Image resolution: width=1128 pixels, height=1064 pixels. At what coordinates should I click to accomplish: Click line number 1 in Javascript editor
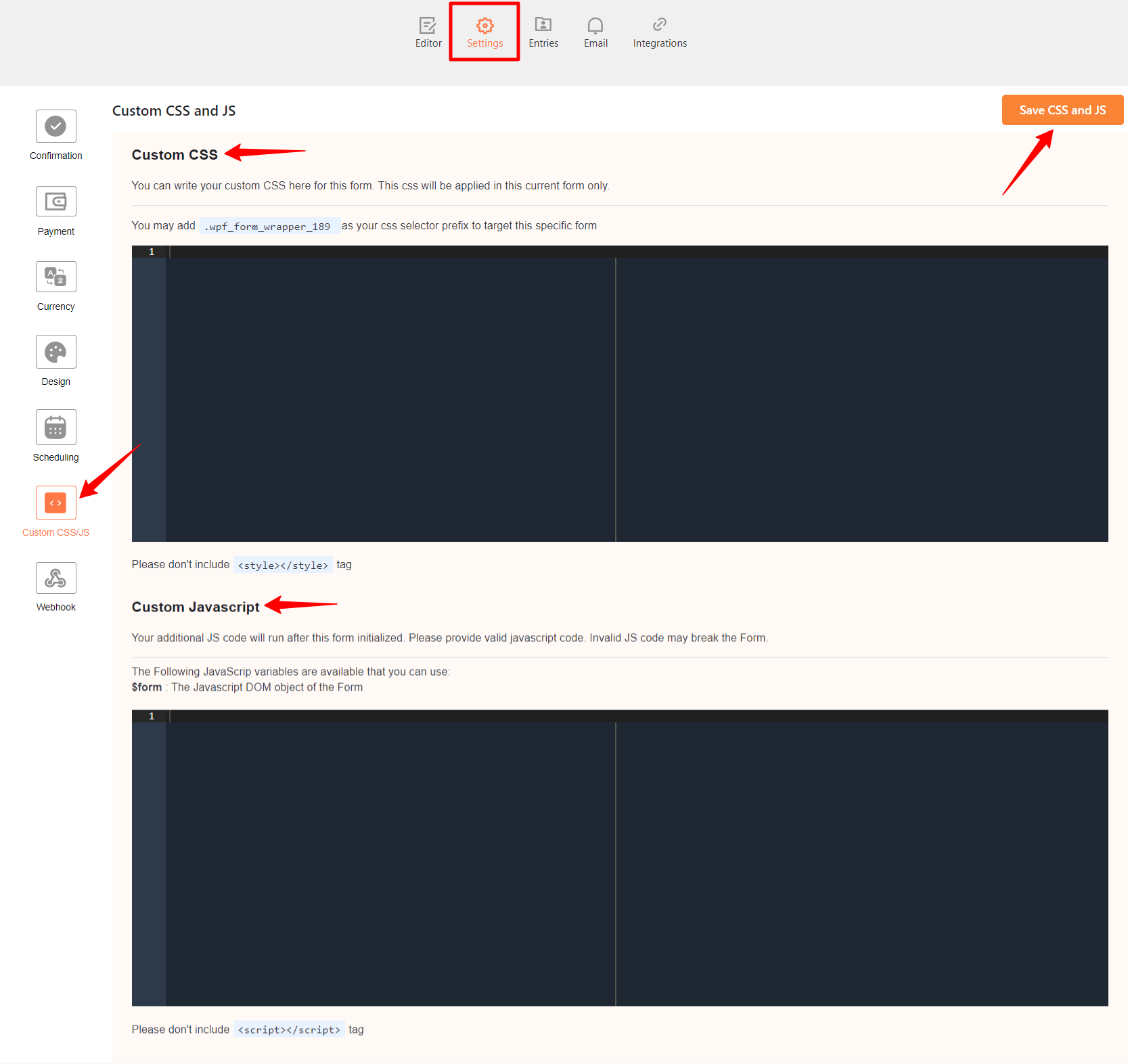tap(152, 716)
